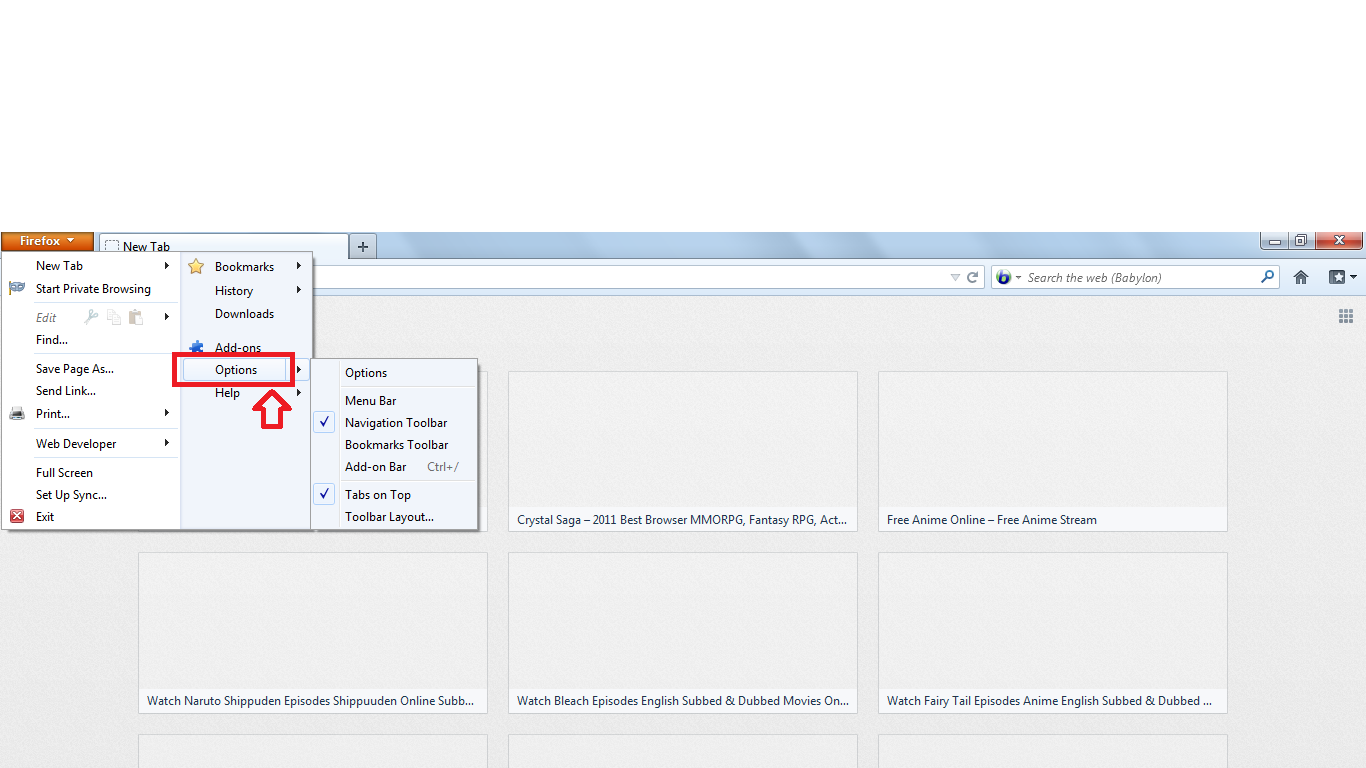
Task: Click the Babylon search engine icon
Action: [x=1004, y=278]
